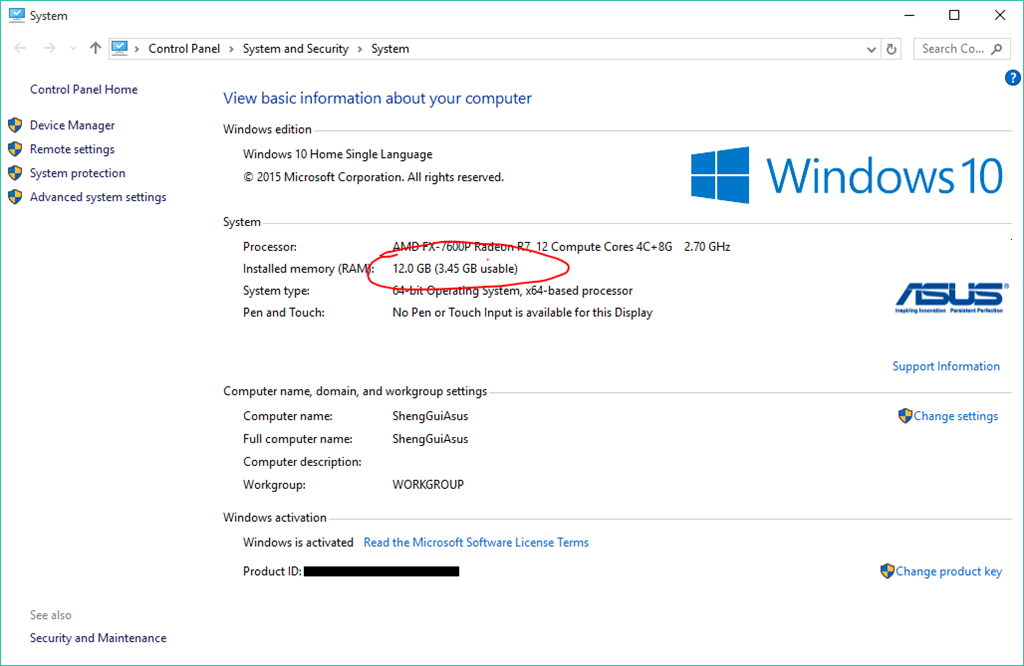The height and width of the screenshot is (666, 1024).
Task: Close the System window
Action: pos(1000,15)
